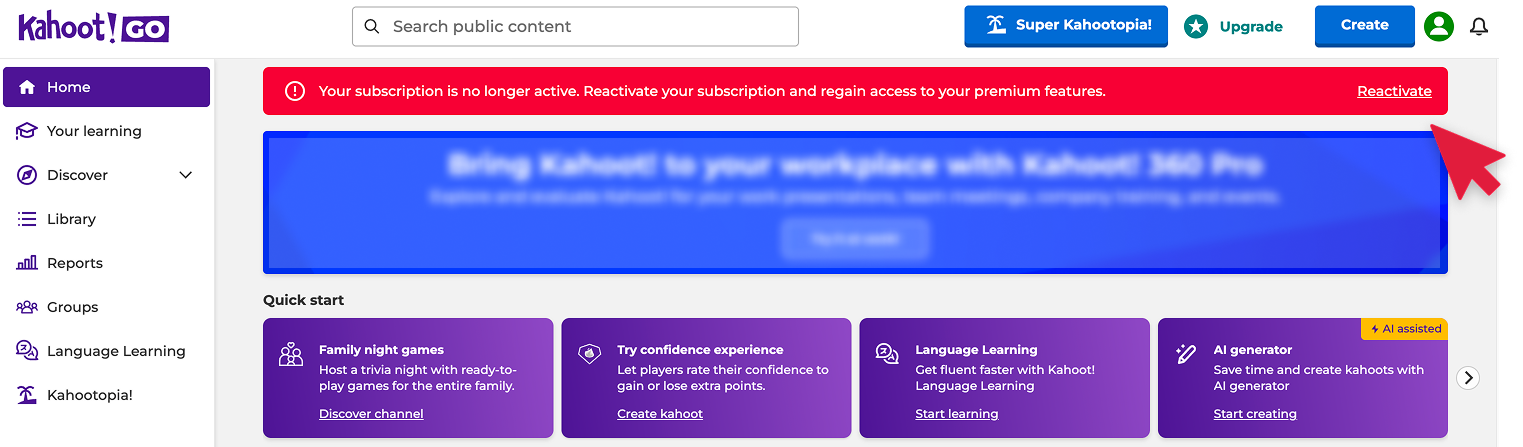1523x447 pixels.
Task: Click the Reactivate subscription link
Action: [1394, 91]
